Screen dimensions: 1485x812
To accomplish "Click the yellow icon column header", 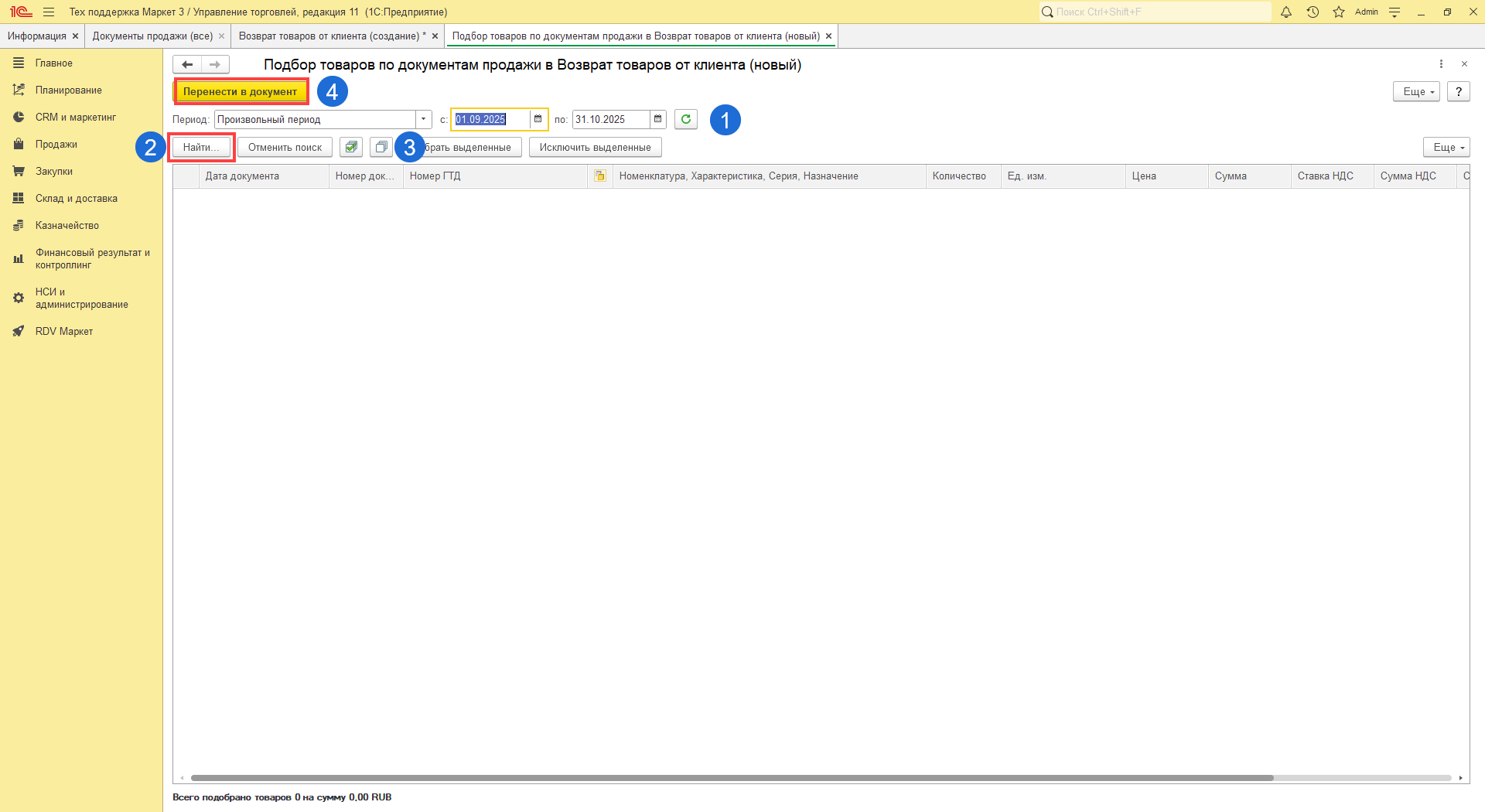I will coord(600,176).
